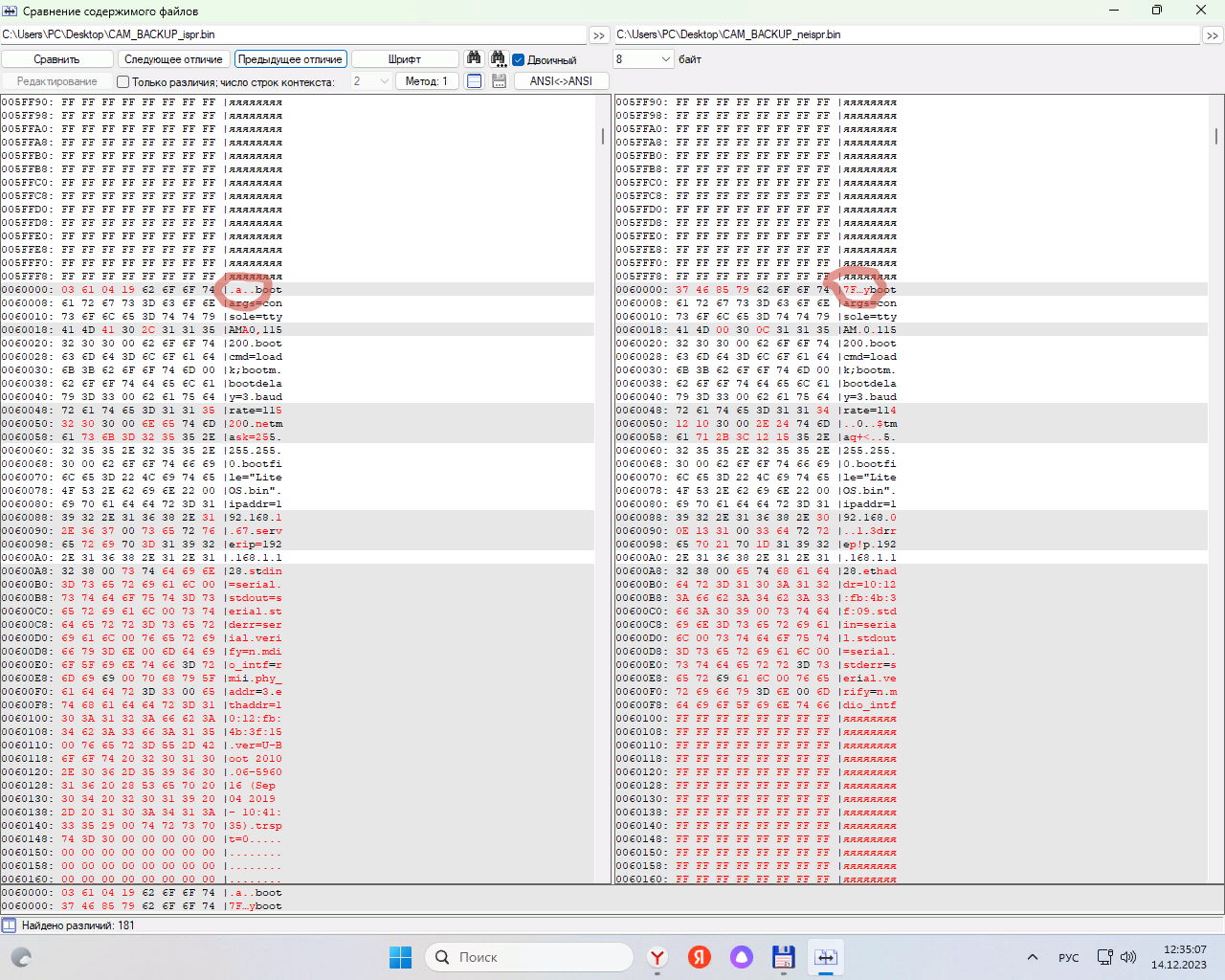Toggle the horizontal split panel layout icon
The height and width of the screenshot is (980, 1225).
click(x=474, y=81)
